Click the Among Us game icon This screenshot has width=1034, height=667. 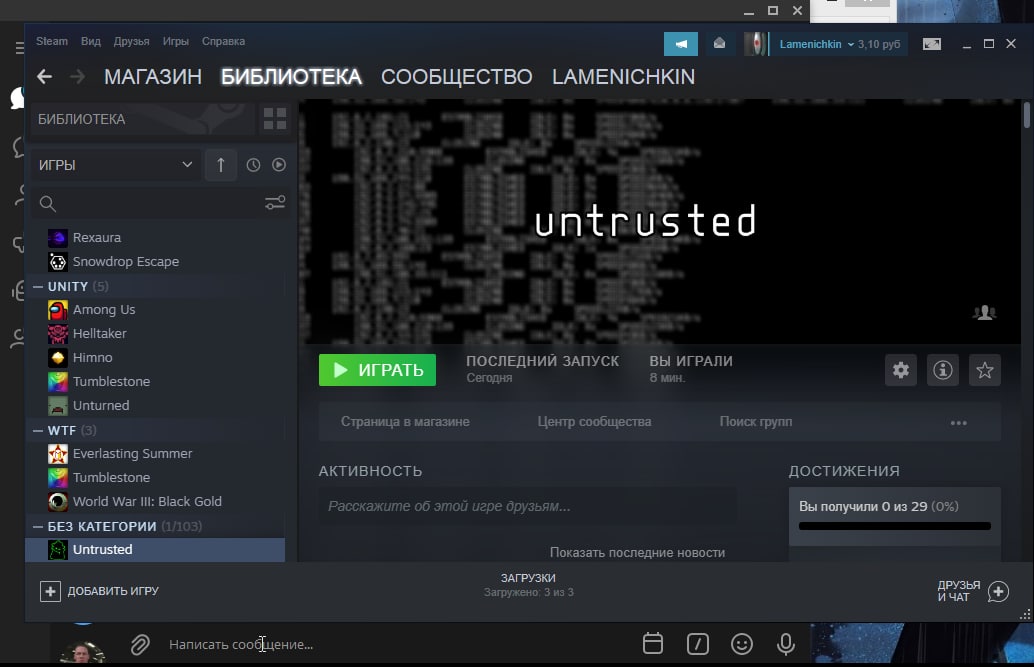[58, 309]
